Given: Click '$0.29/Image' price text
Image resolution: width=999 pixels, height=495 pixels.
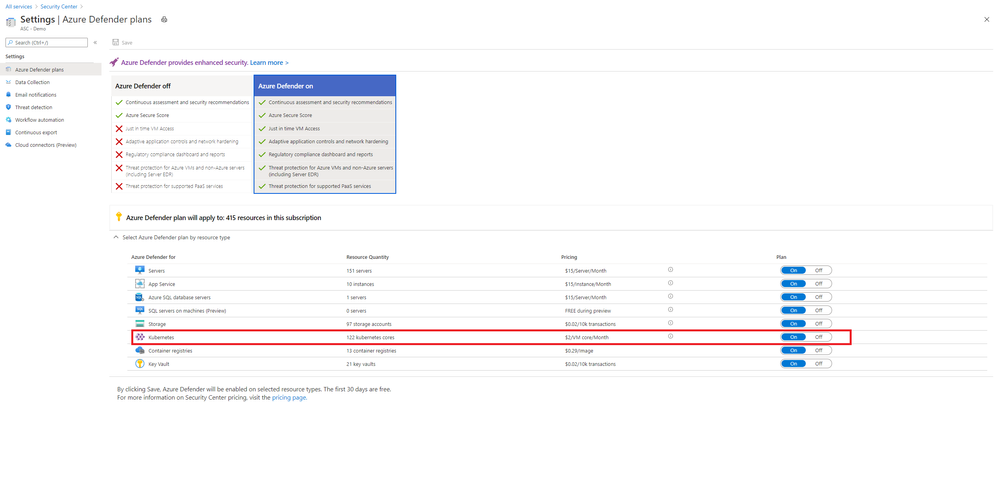Looking at the screenshot, I should (579, 351).
